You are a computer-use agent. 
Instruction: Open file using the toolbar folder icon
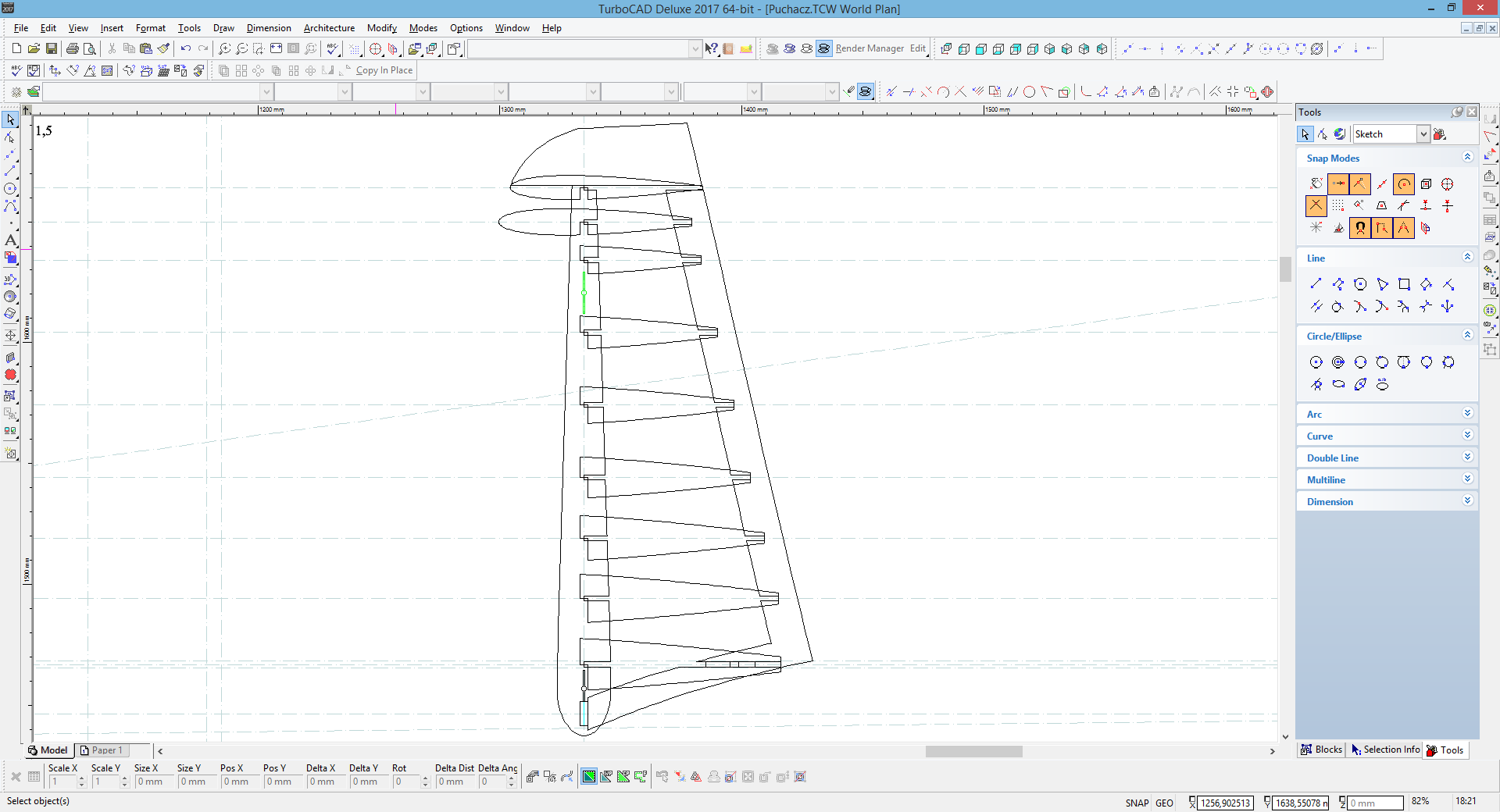tap(34, 48)
